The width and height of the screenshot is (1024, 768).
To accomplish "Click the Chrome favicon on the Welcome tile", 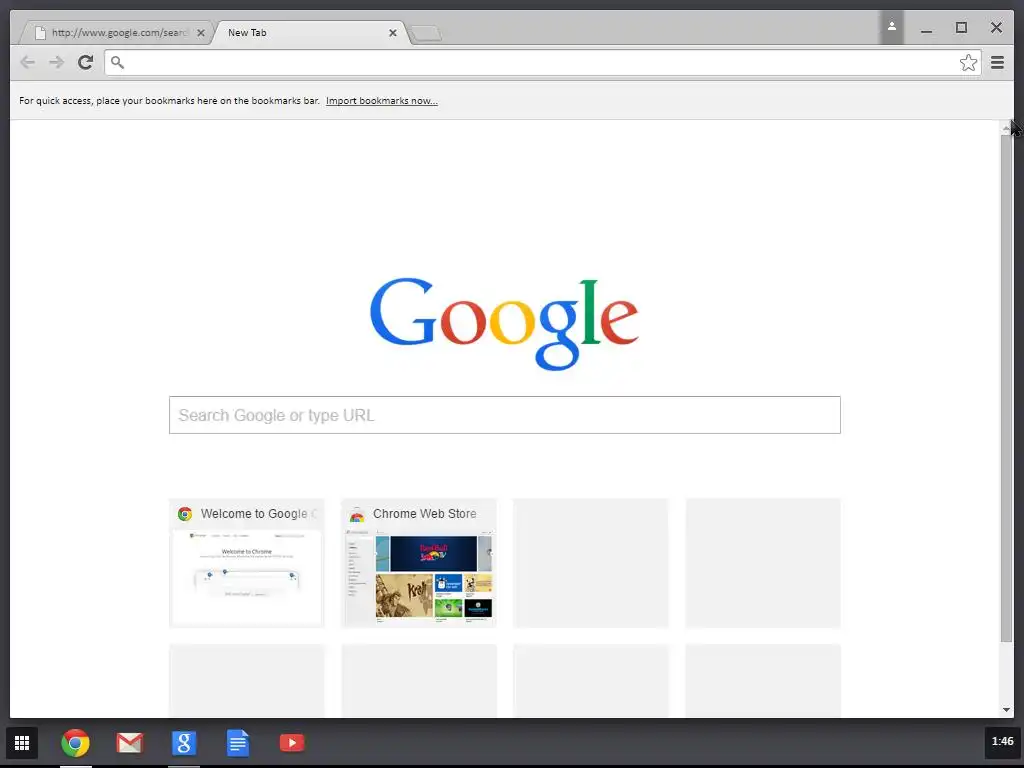I will (x=185, y=514).
